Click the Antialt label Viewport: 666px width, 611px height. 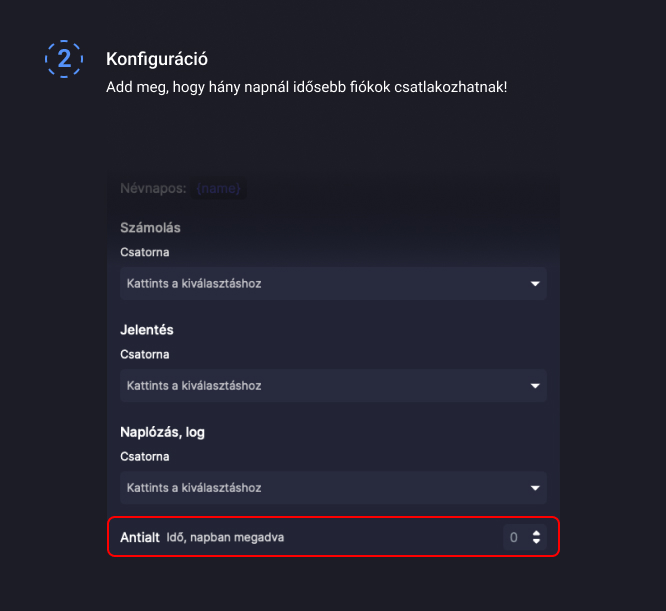139,538
